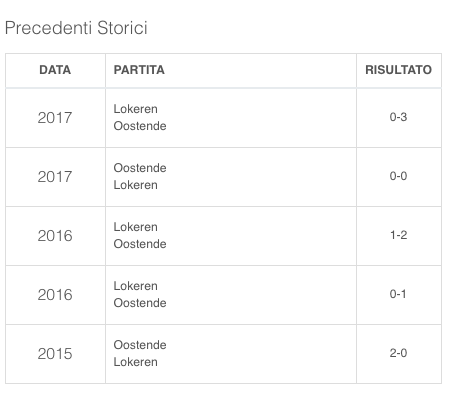Select Oostende in the 0-1 match
The image size is (458, 394).
click(140, 303)
